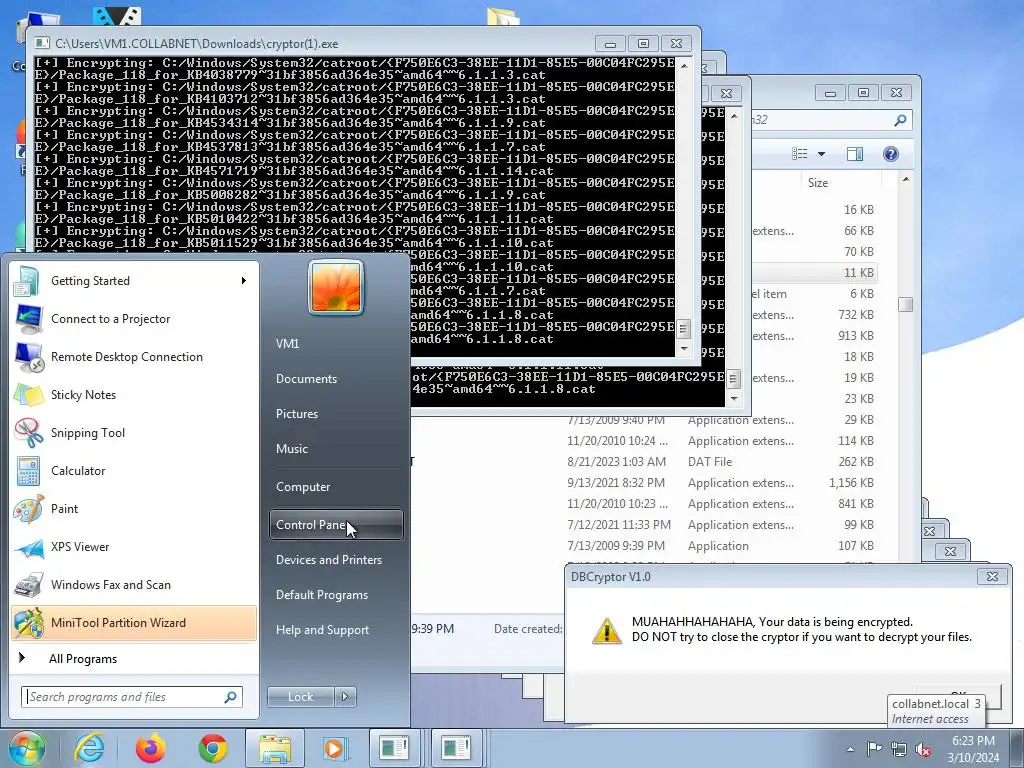The height and width of the screenshot is (768, 1024).
Task: Click the cryptor console window icon
Action: pos(42,43)
